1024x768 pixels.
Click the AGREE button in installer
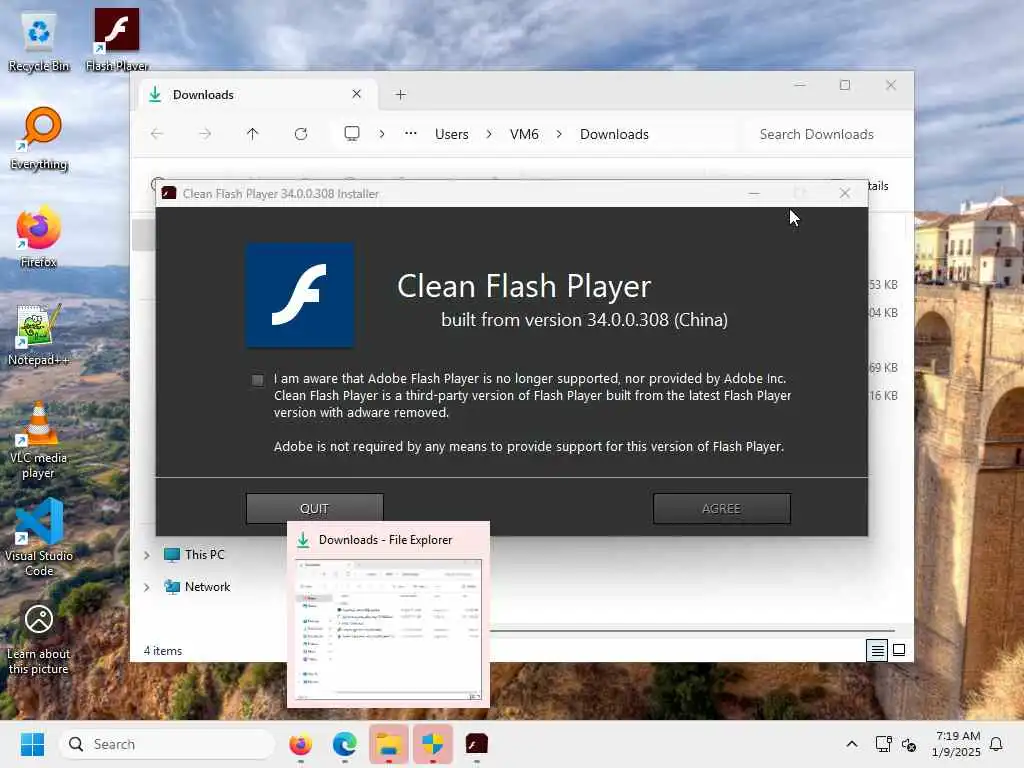(722, 508)
